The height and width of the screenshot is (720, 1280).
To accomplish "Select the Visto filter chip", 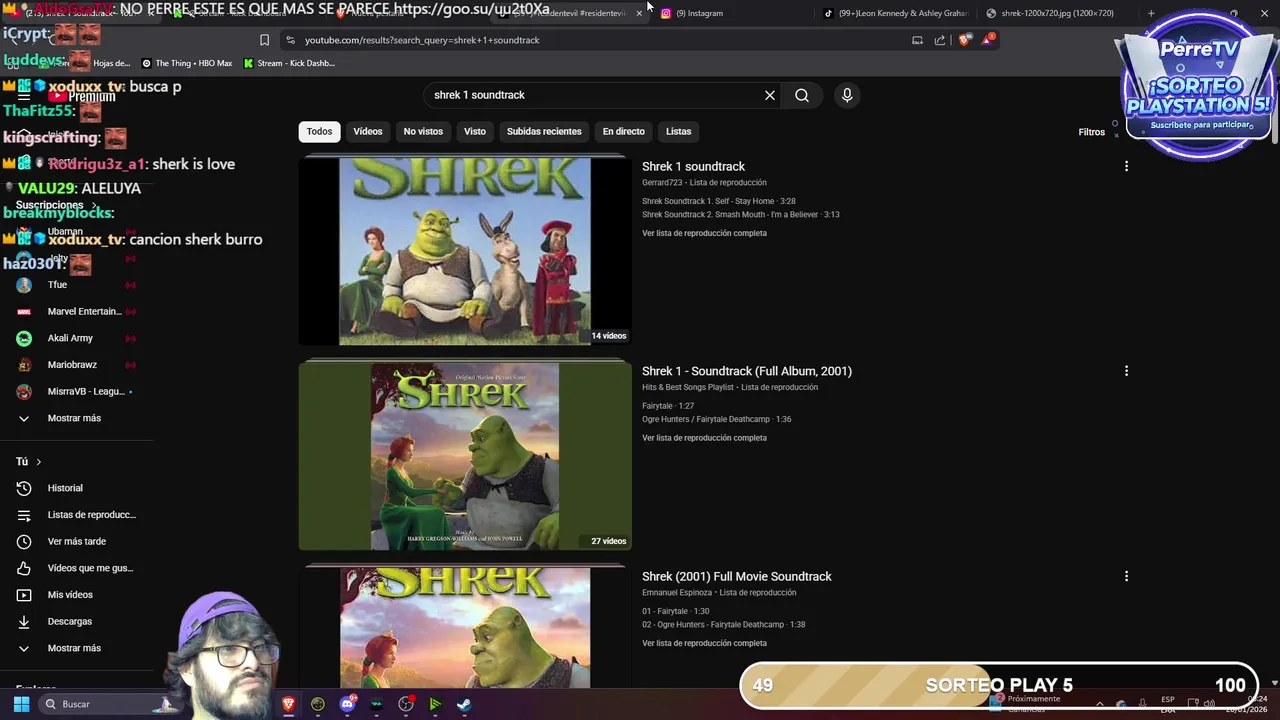I will click(x=475, y=131).
